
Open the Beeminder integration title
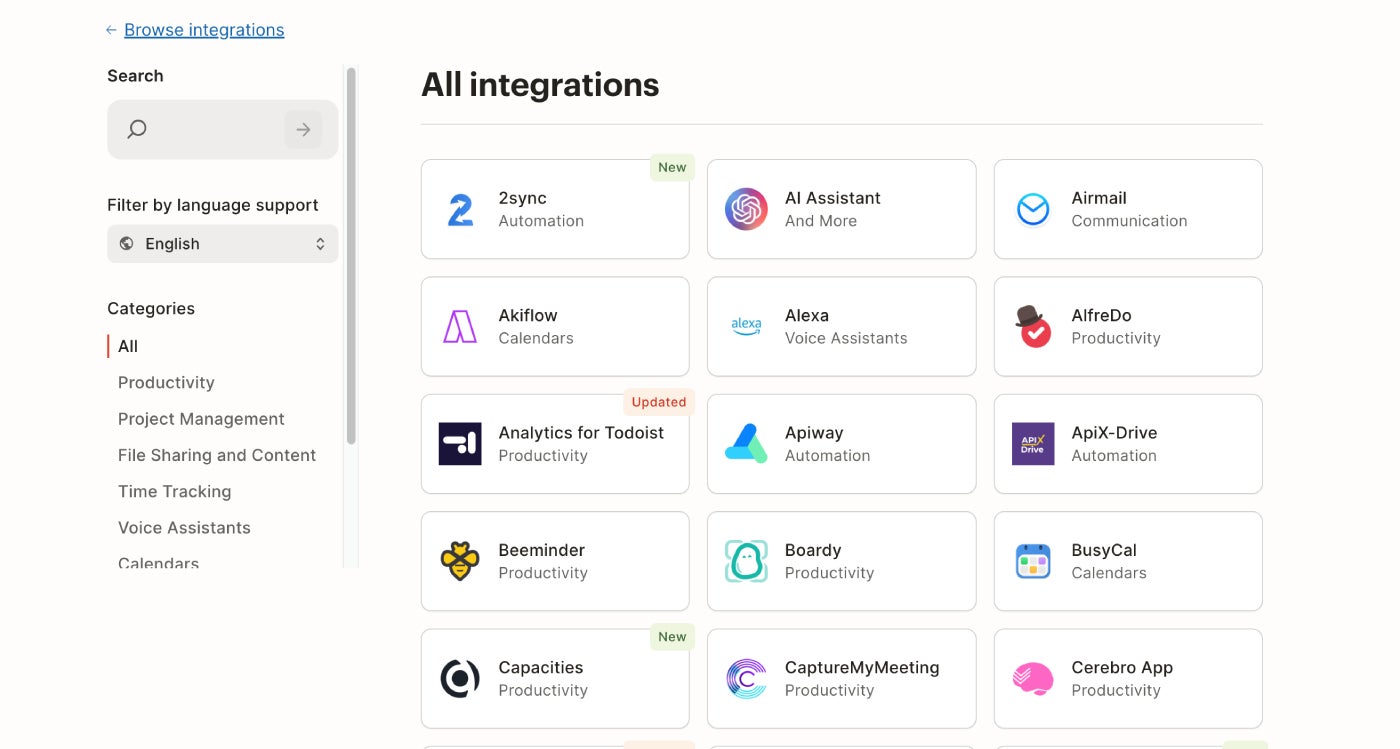click(x=541, y=550)
